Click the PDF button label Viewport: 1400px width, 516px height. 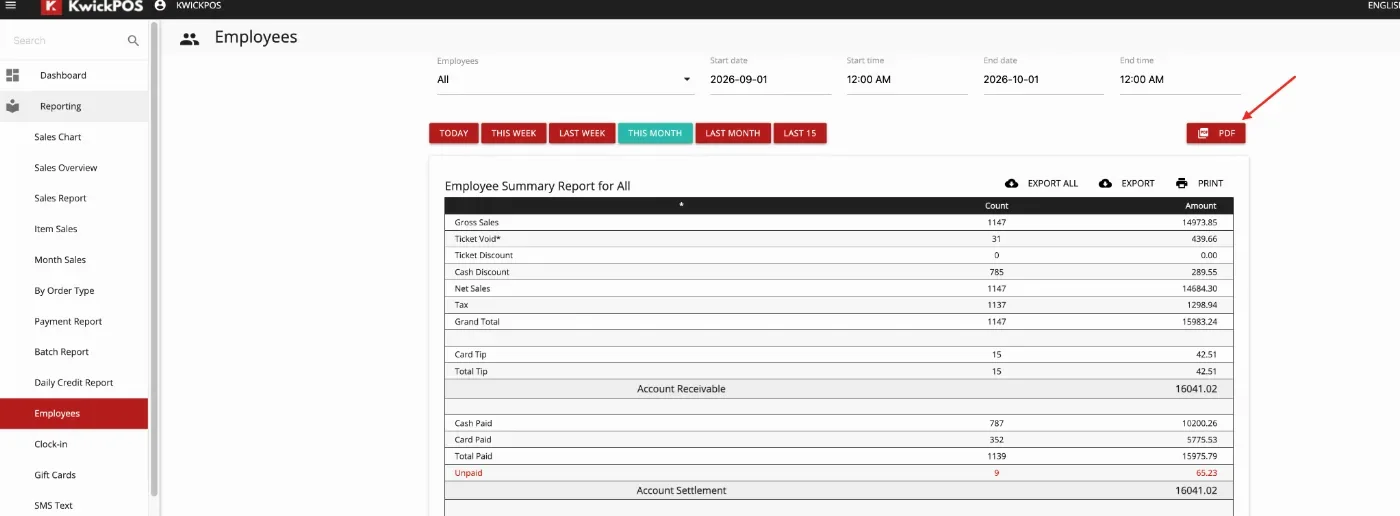tap(1227, 133)
